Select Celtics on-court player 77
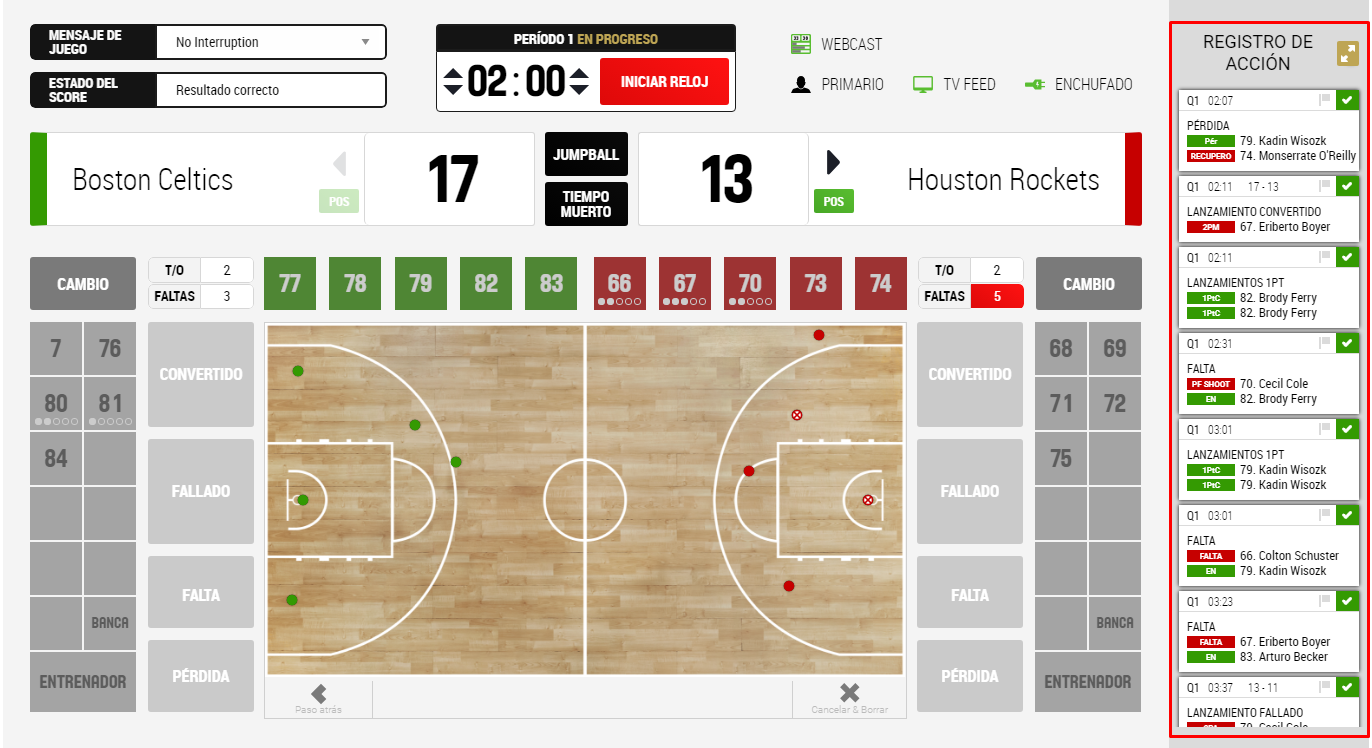 [290, 284]
